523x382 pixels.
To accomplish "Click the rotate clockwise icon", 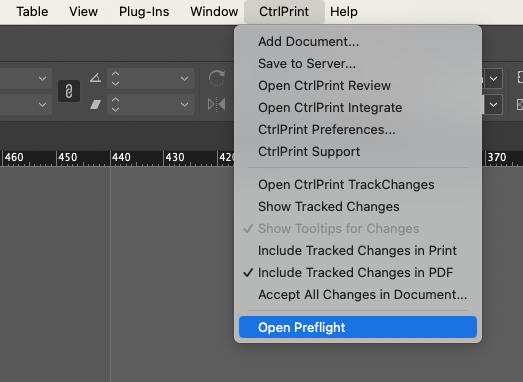I will pos(216,78).
